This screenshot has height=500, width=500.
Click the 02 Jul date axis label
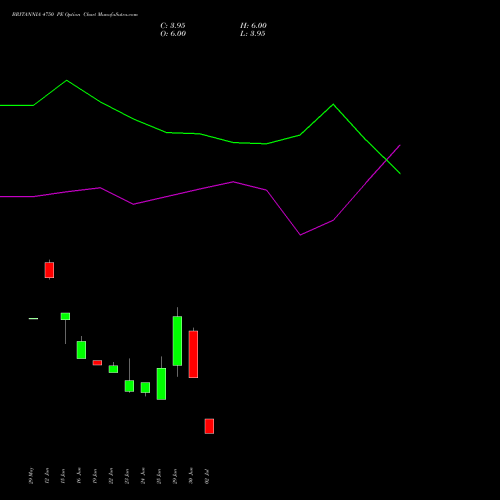(x=207, y=476)
